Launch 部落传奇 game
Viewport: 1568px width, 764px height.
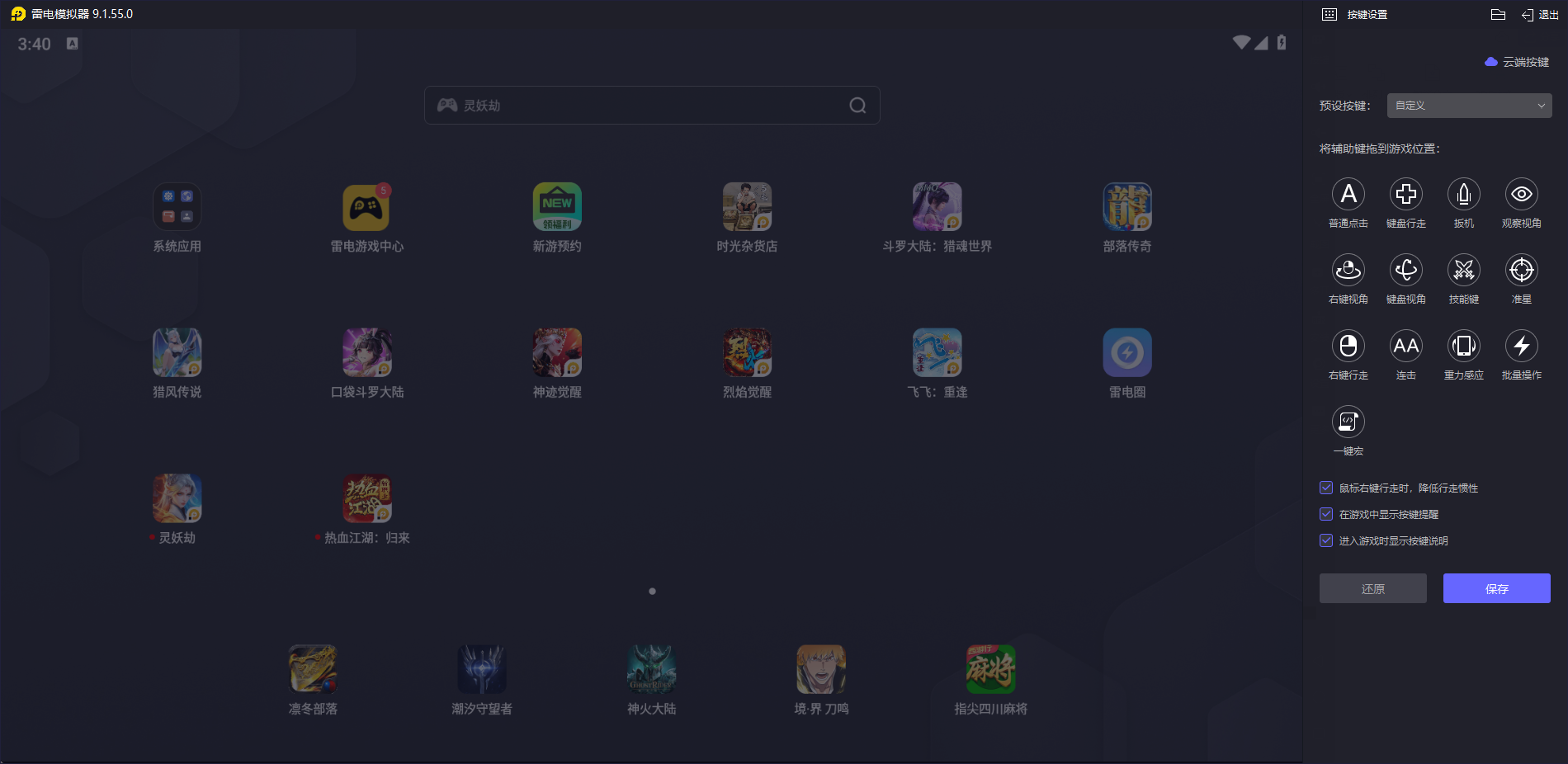[1127, 206]
